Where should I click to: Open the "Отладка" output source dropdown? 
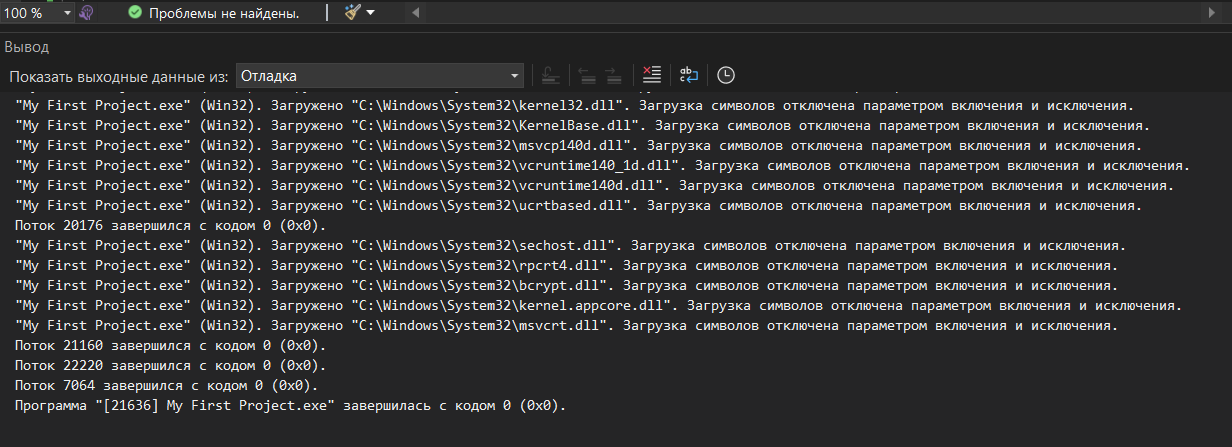click(380, 75)
